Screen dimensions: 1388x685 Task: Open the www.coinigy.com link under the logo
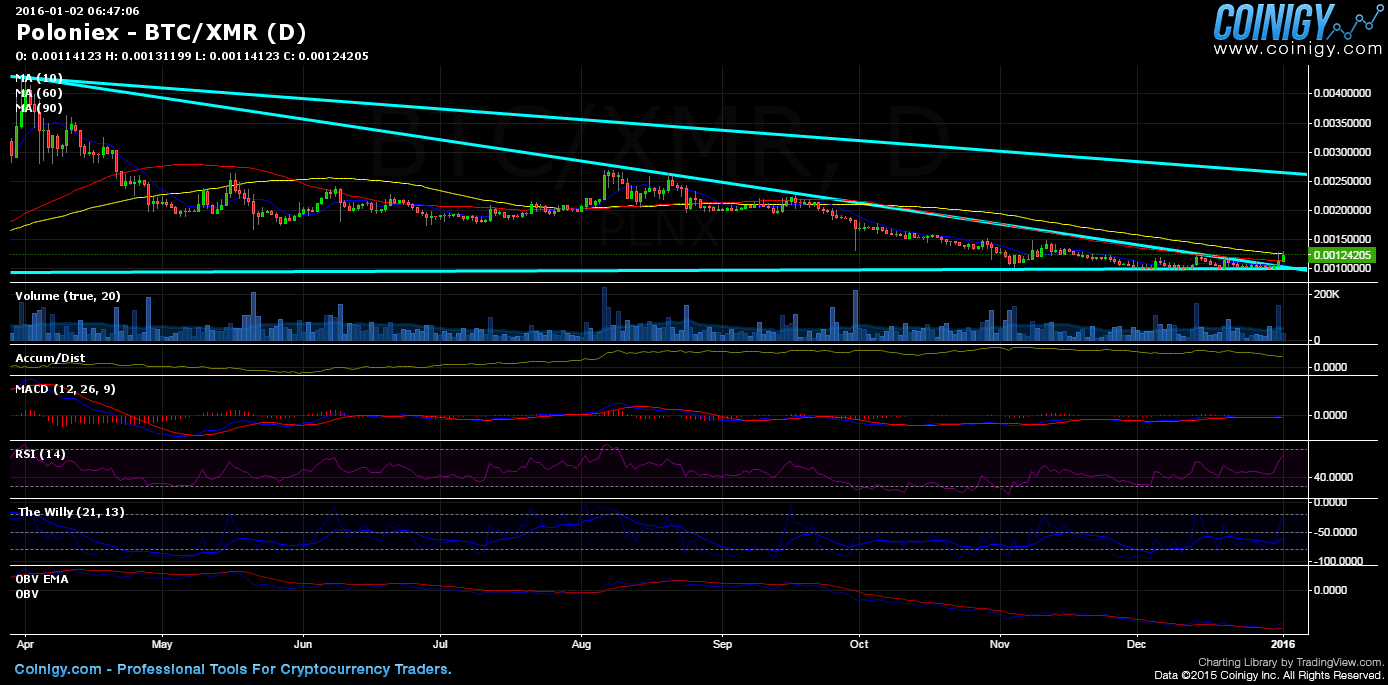[1298, 49]
